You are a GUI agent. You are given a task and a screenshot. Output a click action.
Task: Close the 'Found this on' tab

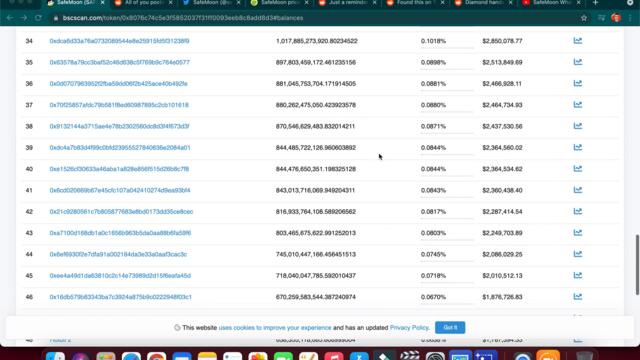coord(442,3)
